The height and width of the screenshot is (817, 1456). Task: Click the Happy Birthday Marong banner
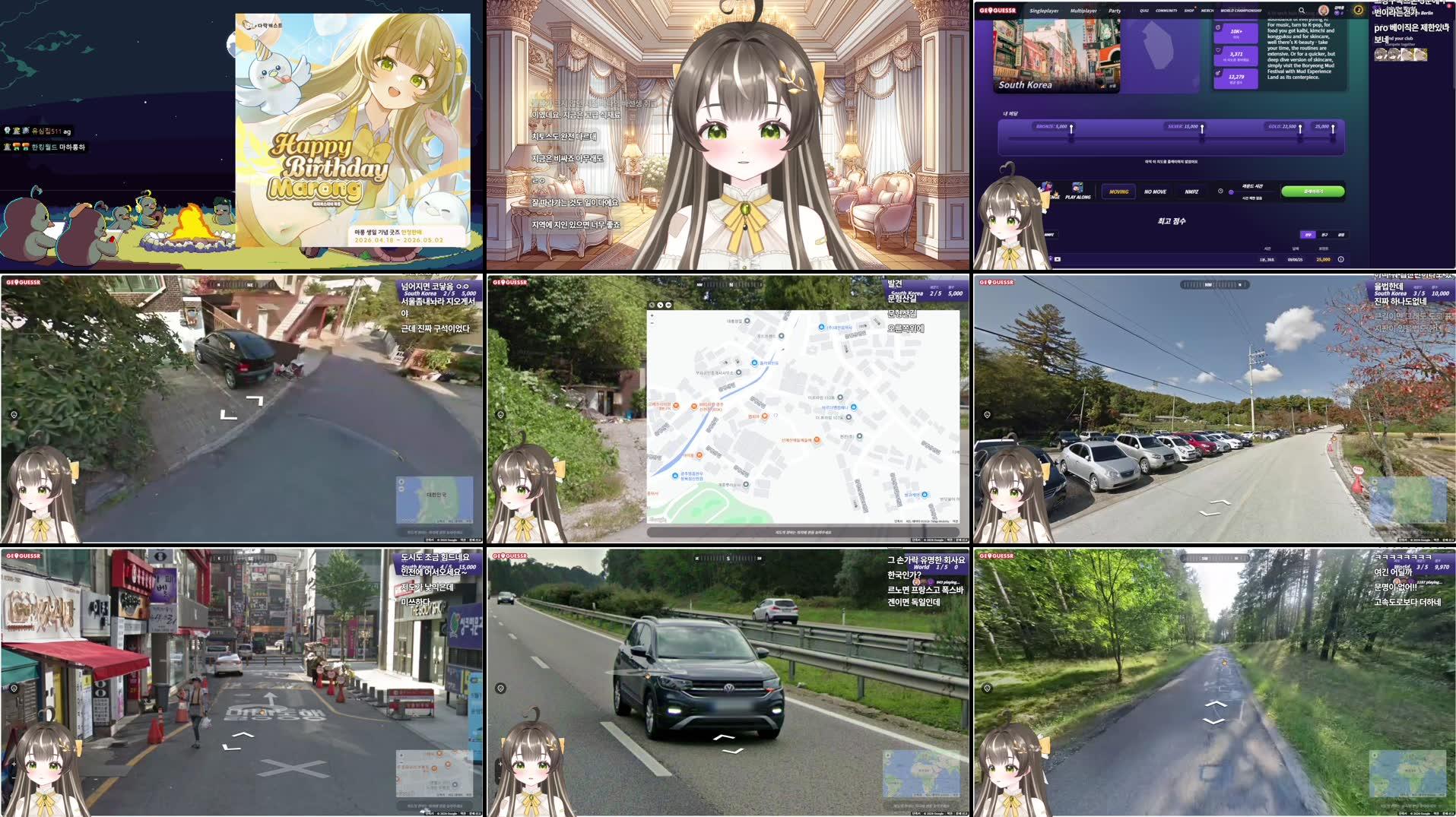point(353,130)
